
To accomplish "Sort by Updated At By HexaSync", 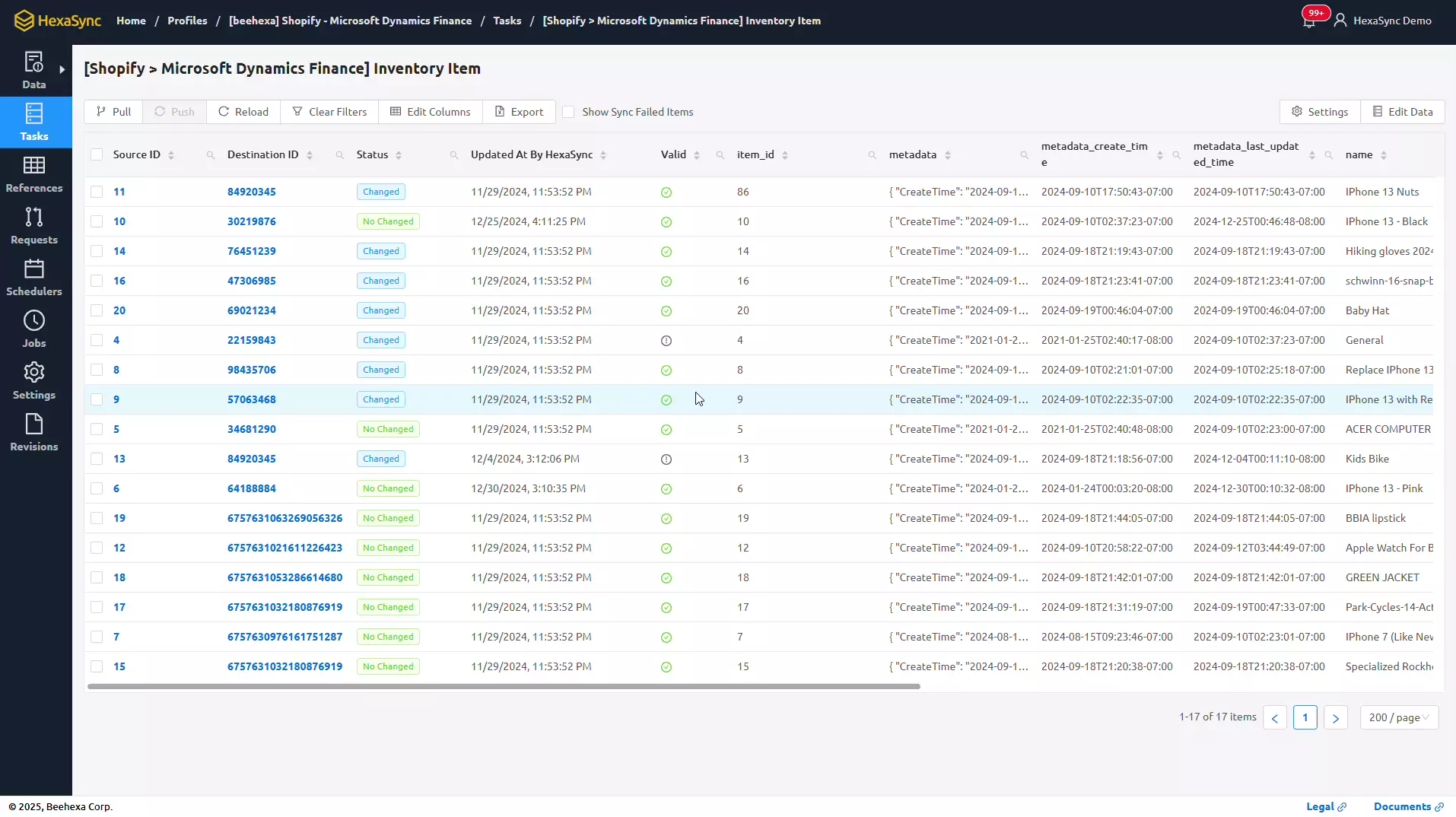I will pos(603,155).
